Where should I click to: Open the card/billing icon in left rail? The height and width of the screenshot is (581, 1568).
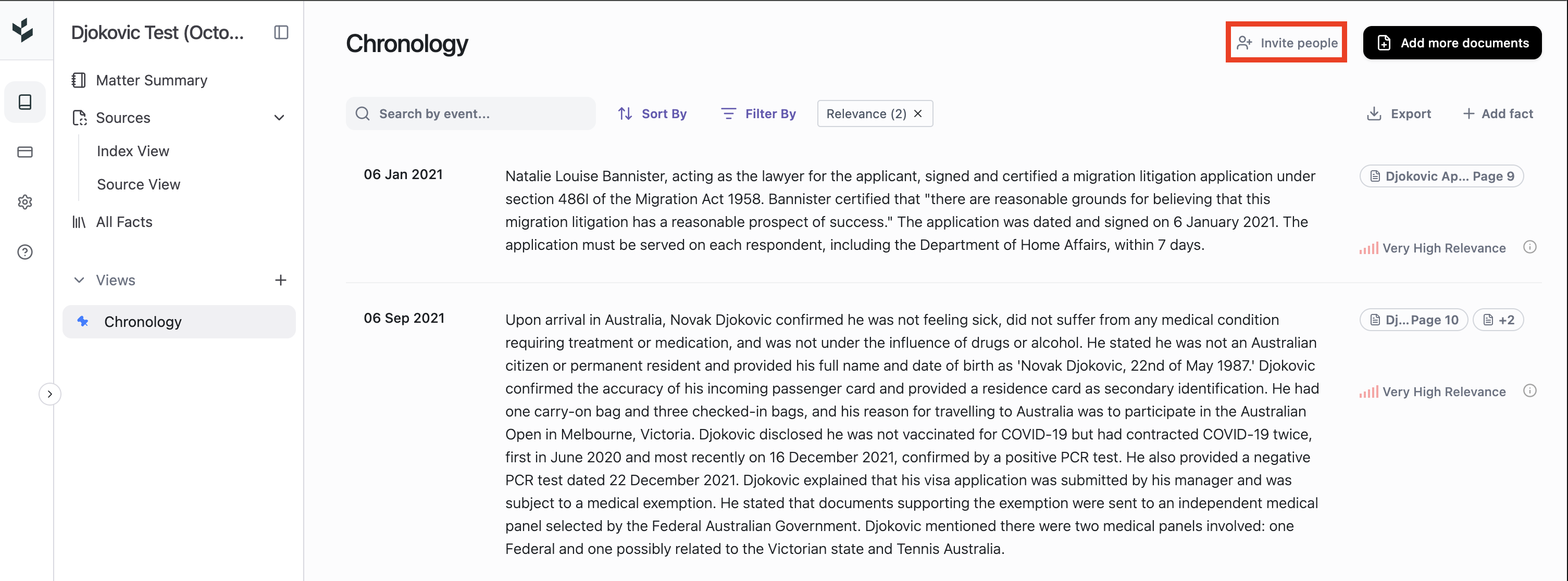click(x=25, y=152)
